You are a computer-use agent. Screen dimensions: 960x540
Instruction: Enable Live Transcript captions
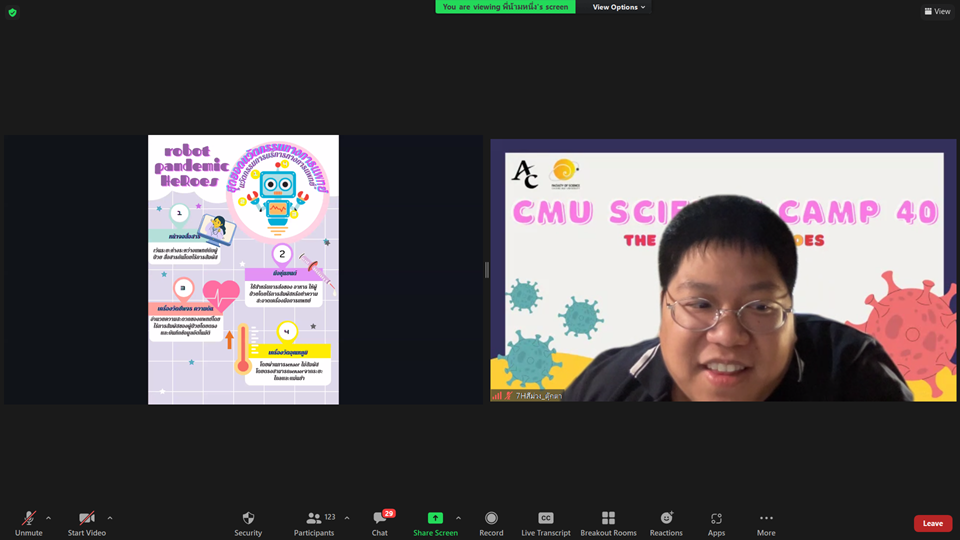[546, 523]
